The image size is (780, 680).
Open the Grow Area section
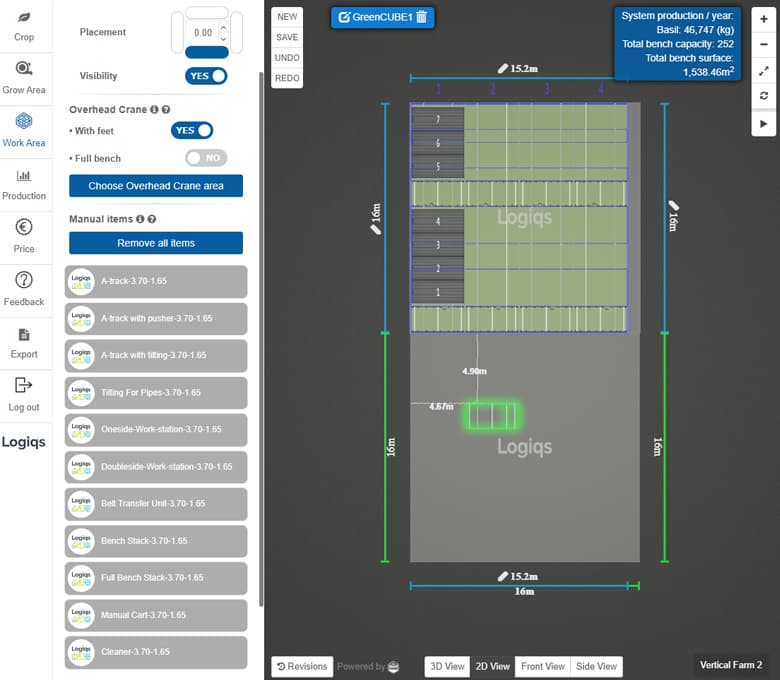coord(24,77)
